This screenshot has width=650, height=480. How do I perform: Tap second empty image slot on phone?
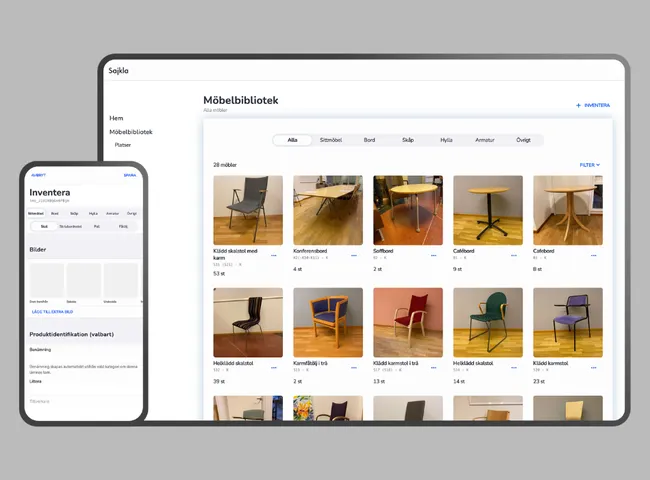[84, 280]
